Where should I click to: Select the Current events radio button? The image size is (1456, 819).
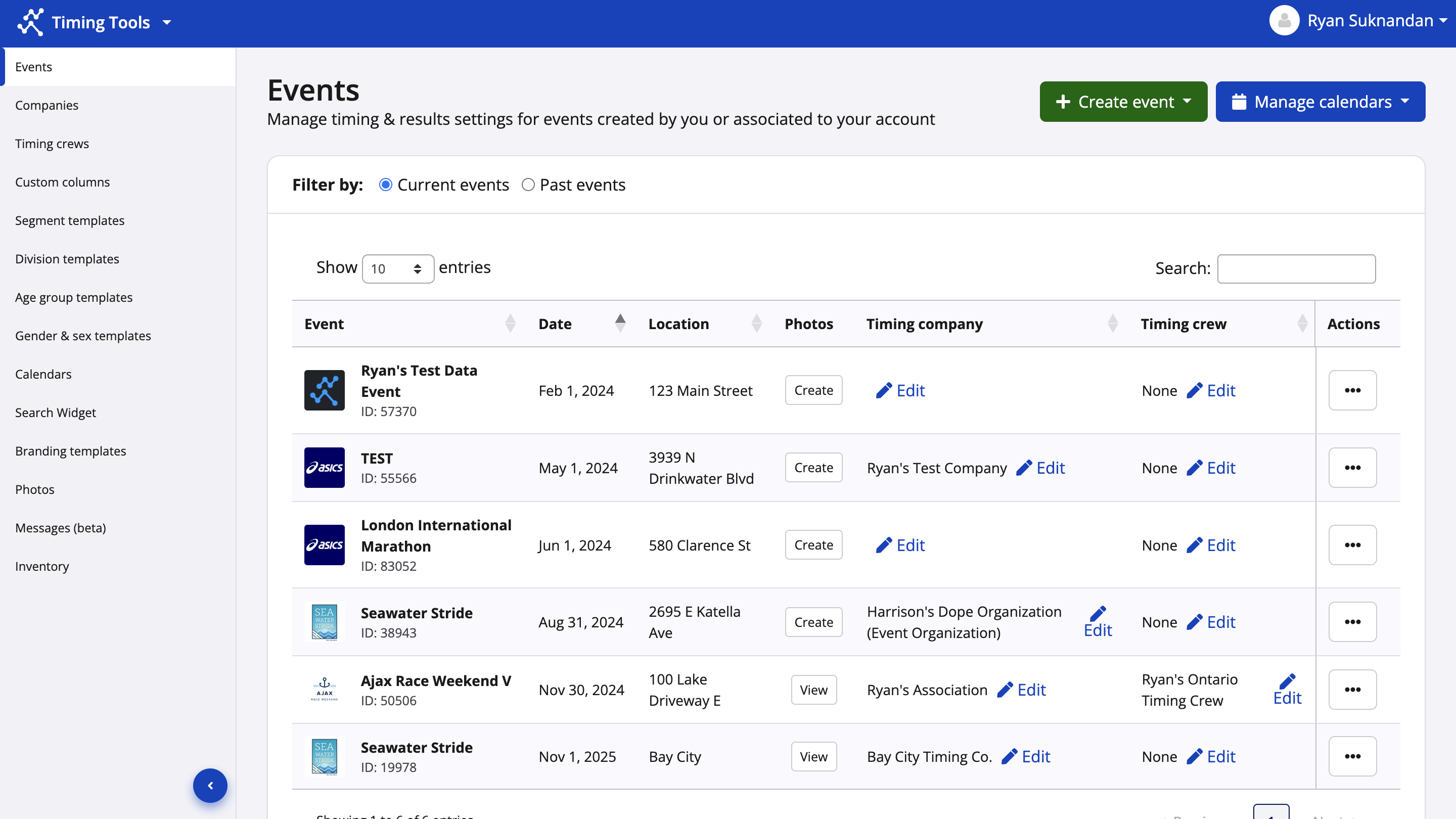(x=385, y=185)
